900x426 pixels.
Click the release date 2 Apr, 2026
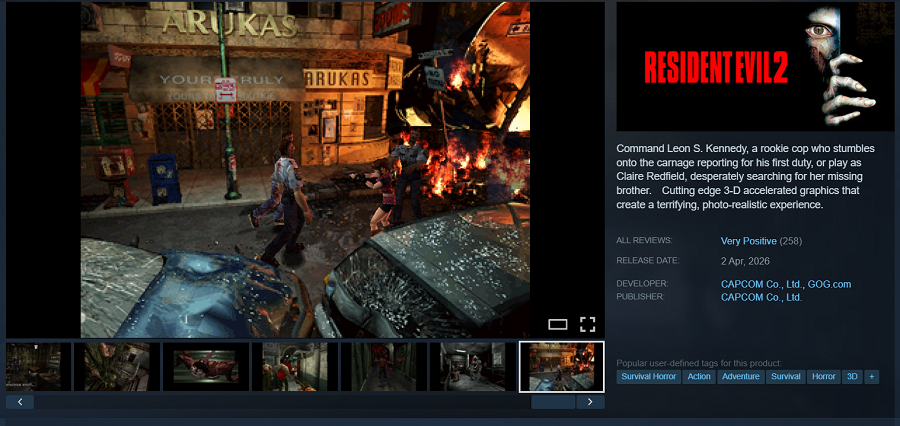coord(745,261)
